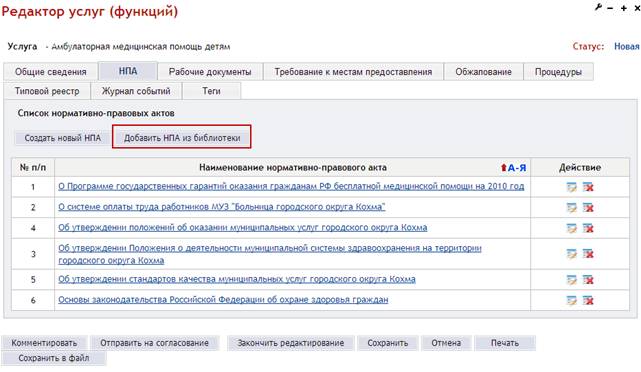Click the Сохранить в файл button
641x372 pixels.
pyautogui.click(x=54, y=359)
